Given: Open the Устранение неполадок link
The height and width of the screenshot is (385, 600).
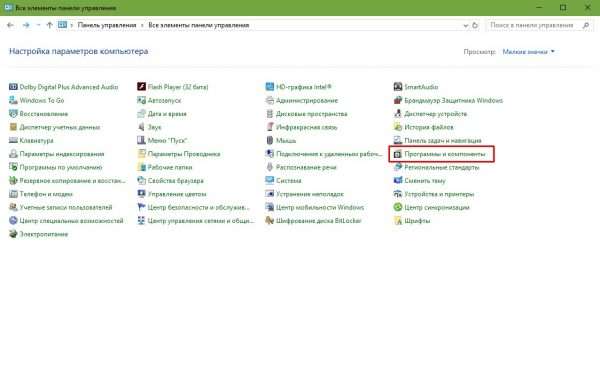Looking at the screenshot, I should (x=310, y=194).
